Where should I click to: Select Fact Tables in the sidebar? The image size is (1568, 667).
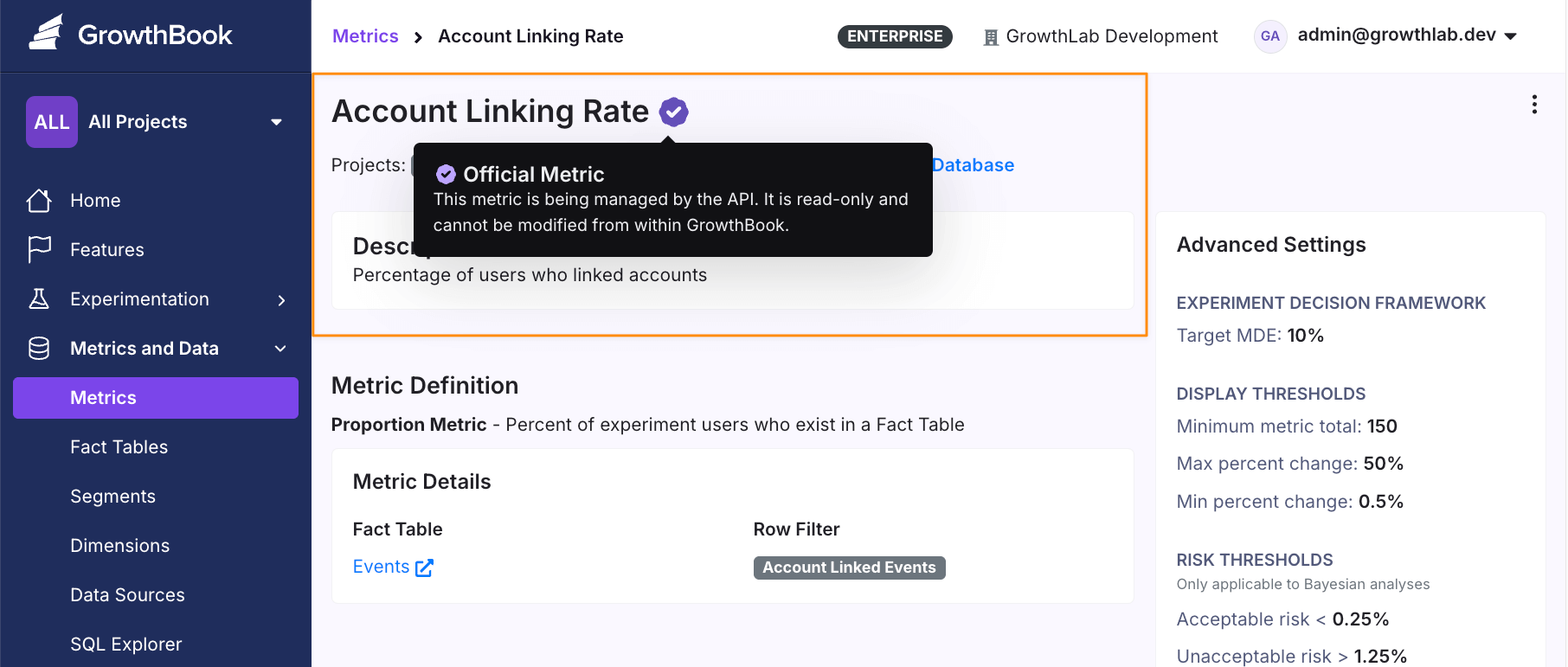point(119,447)
